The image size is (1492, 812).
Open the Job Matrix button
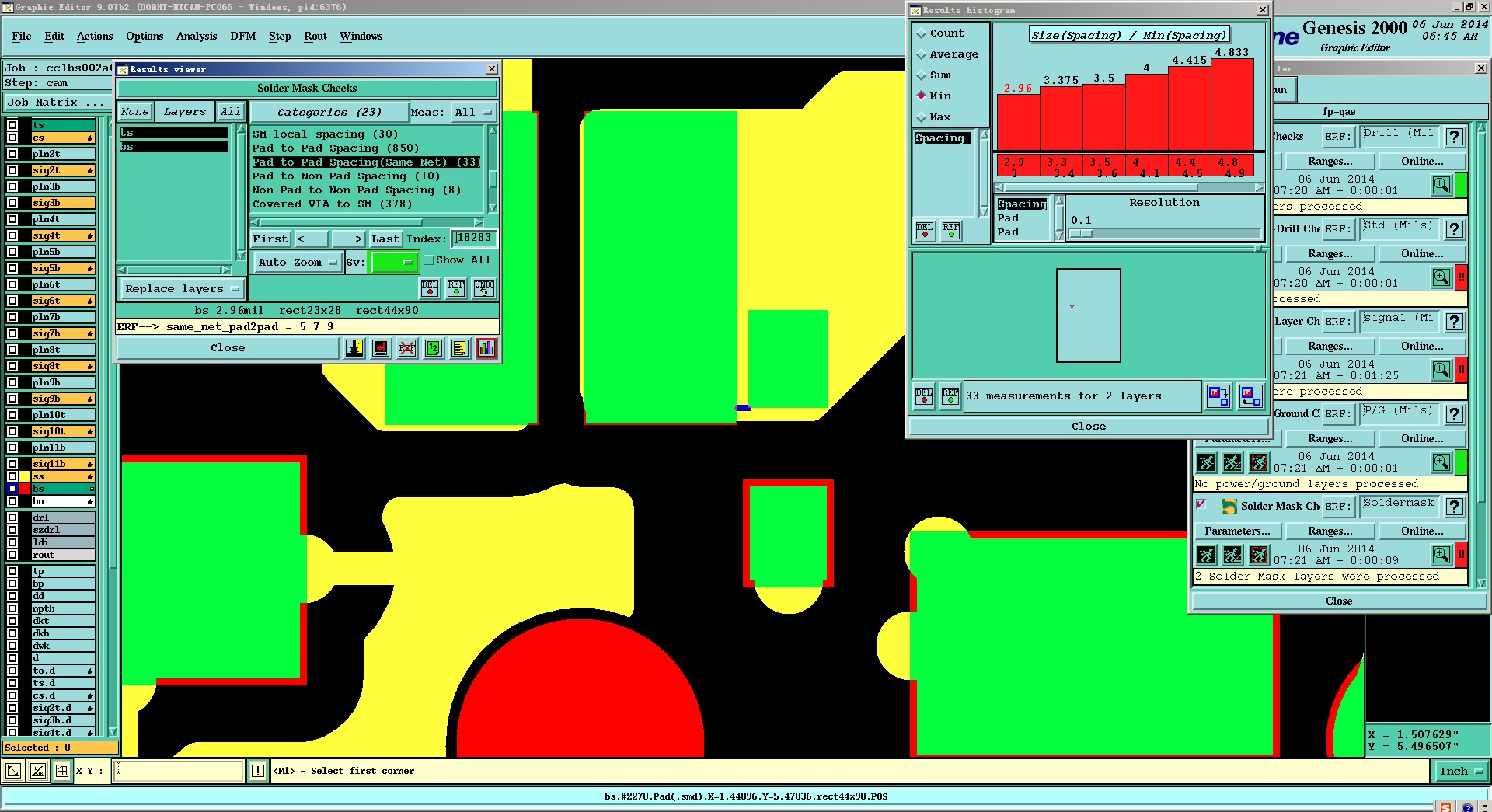point(59,103)
